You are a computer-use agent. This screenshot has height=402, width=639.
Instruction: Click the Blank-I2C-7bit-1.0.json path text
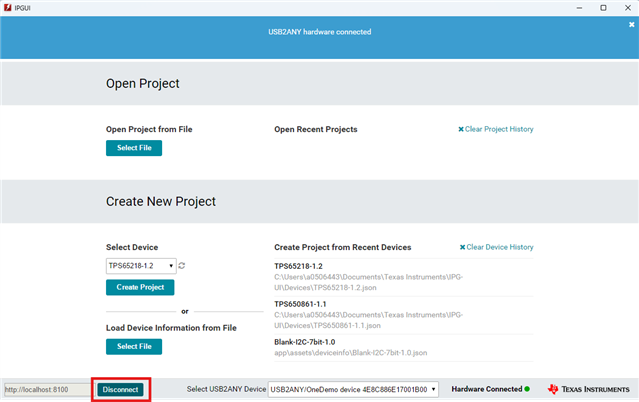350,353
